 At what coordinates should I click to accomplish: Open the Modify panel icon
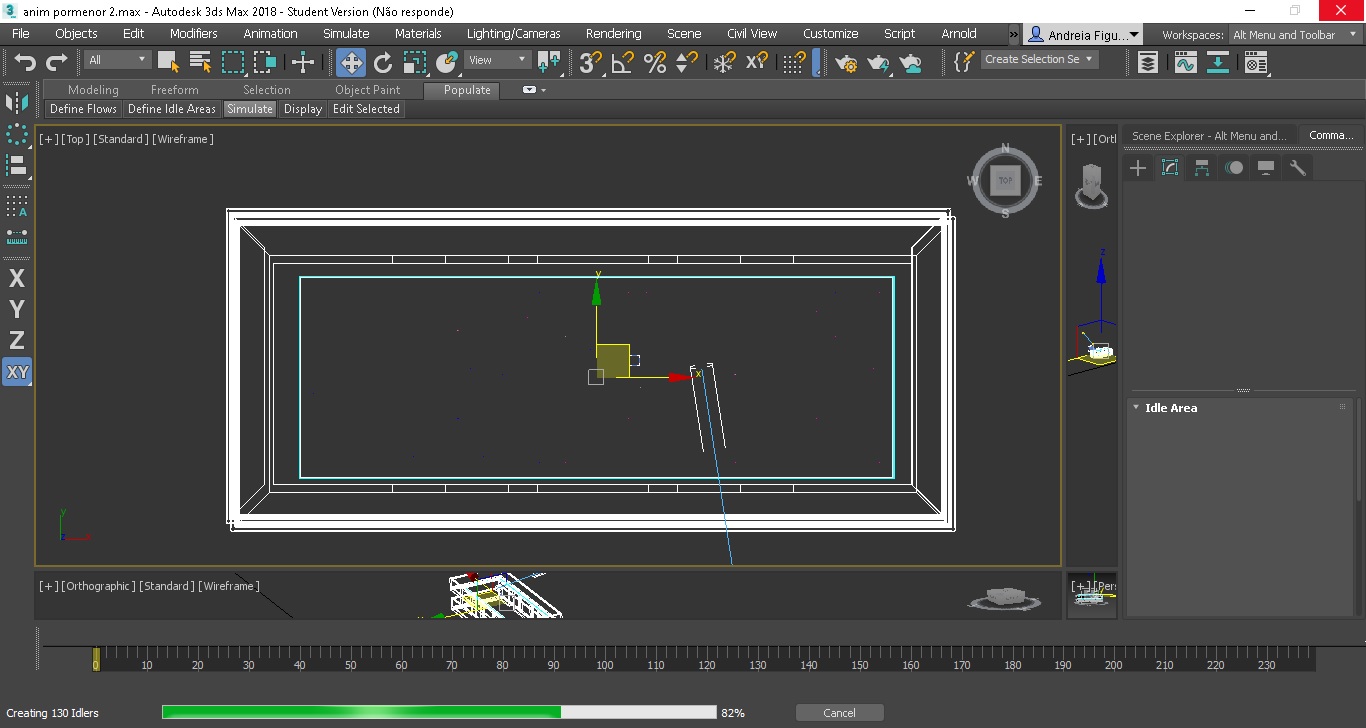tap(1170, 168)
